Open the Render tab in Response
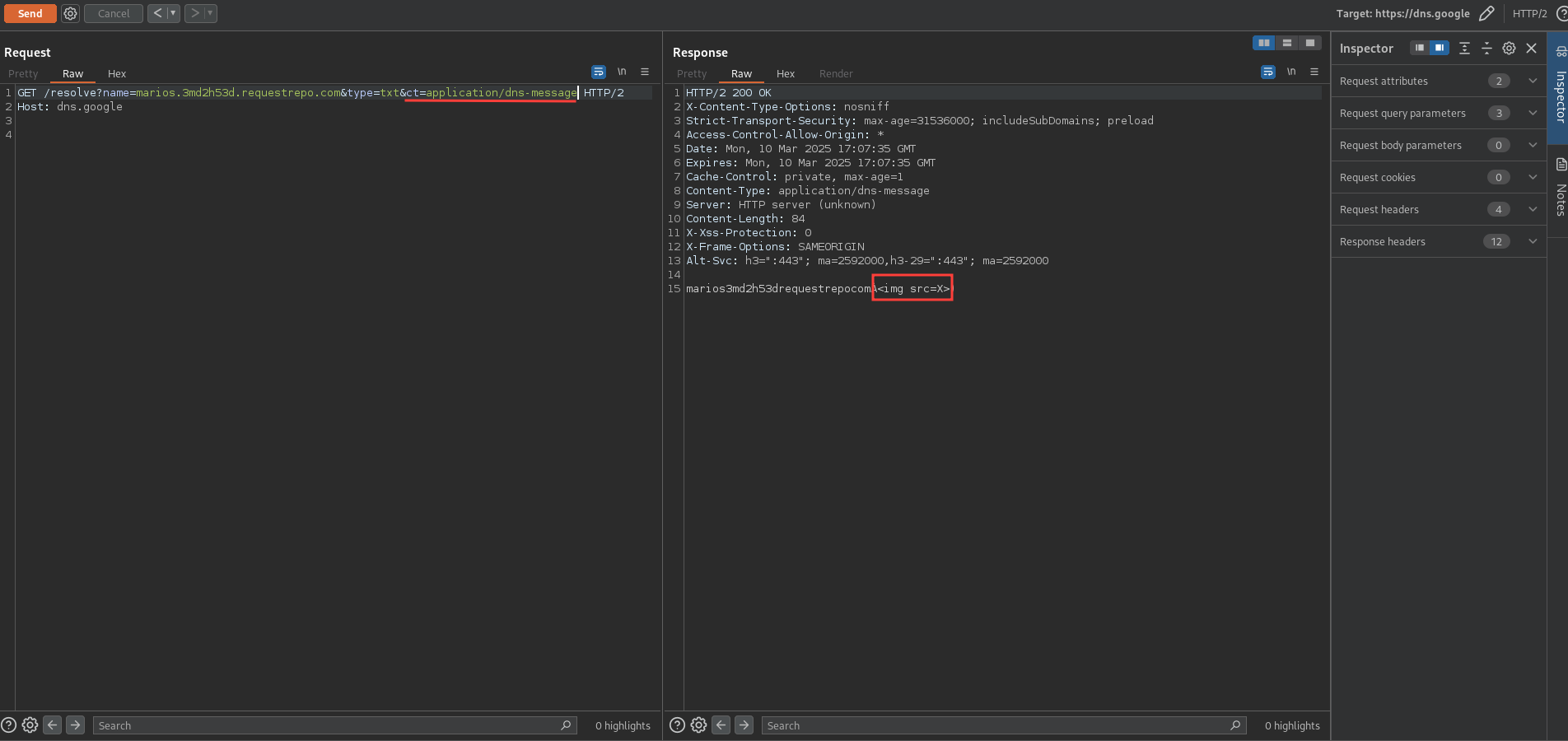Image resolution: width=1568 pixels, height=741 pixels. click(836, 73)
